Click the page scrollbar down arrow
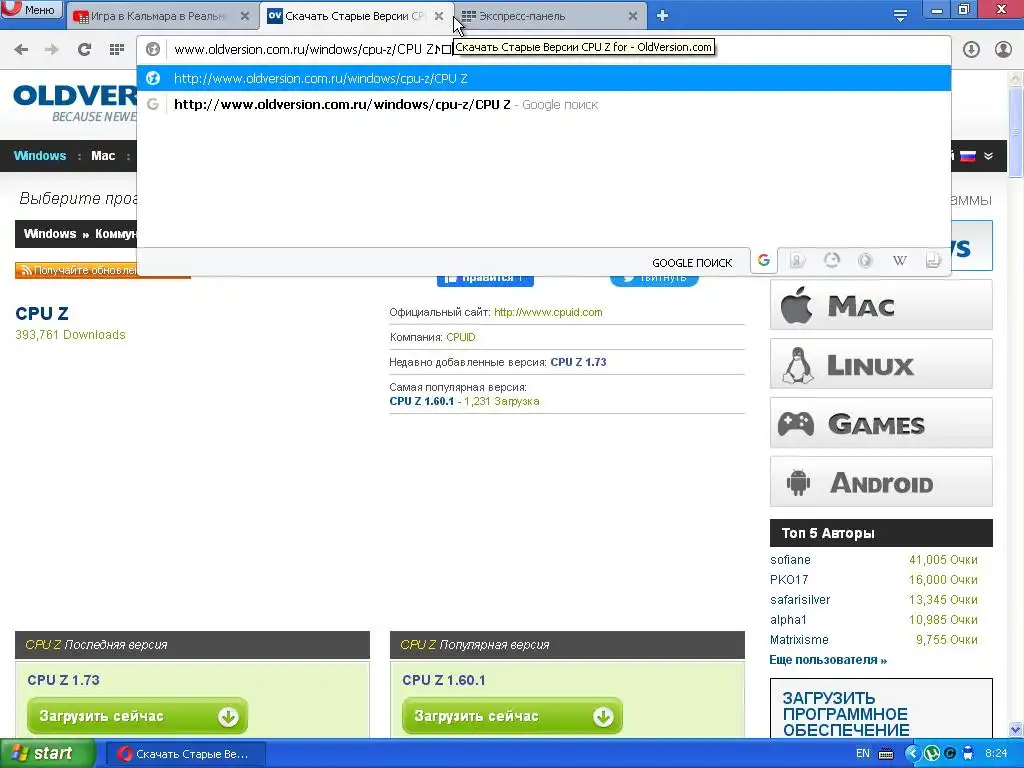Screen dimensions: 1024x768 [1016, 730]
